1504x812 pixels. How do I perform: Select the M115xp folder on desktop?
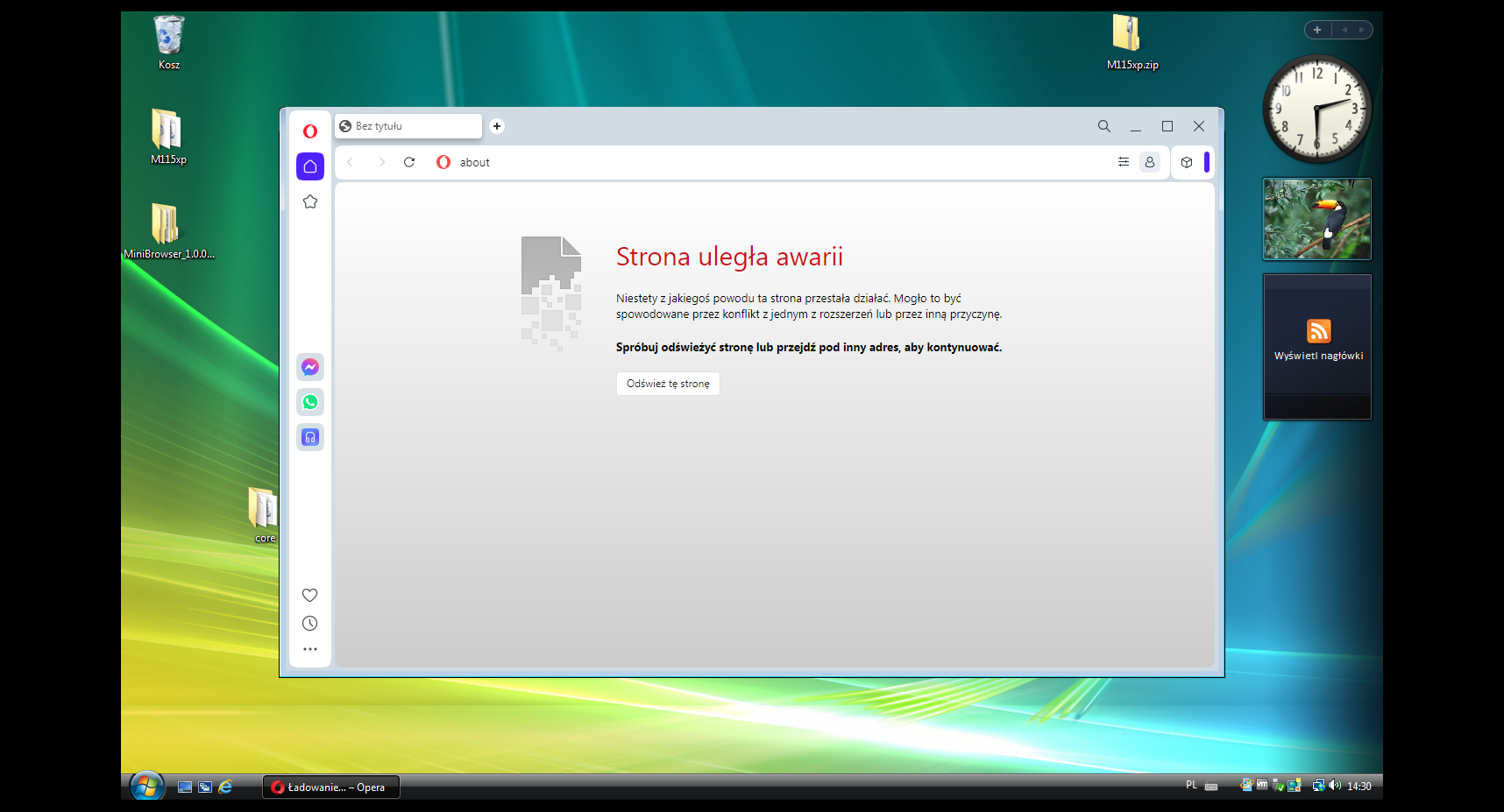click(x=168, y=137)
